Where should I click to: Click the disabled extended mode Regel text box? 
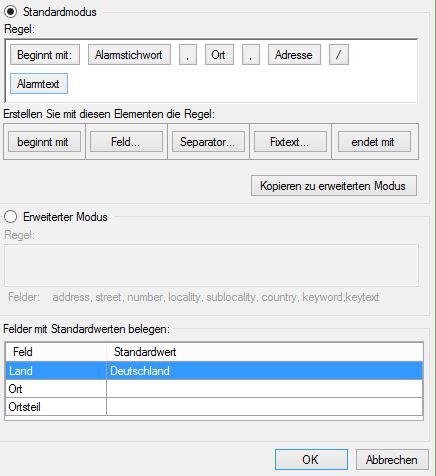[x=211, y=265]
